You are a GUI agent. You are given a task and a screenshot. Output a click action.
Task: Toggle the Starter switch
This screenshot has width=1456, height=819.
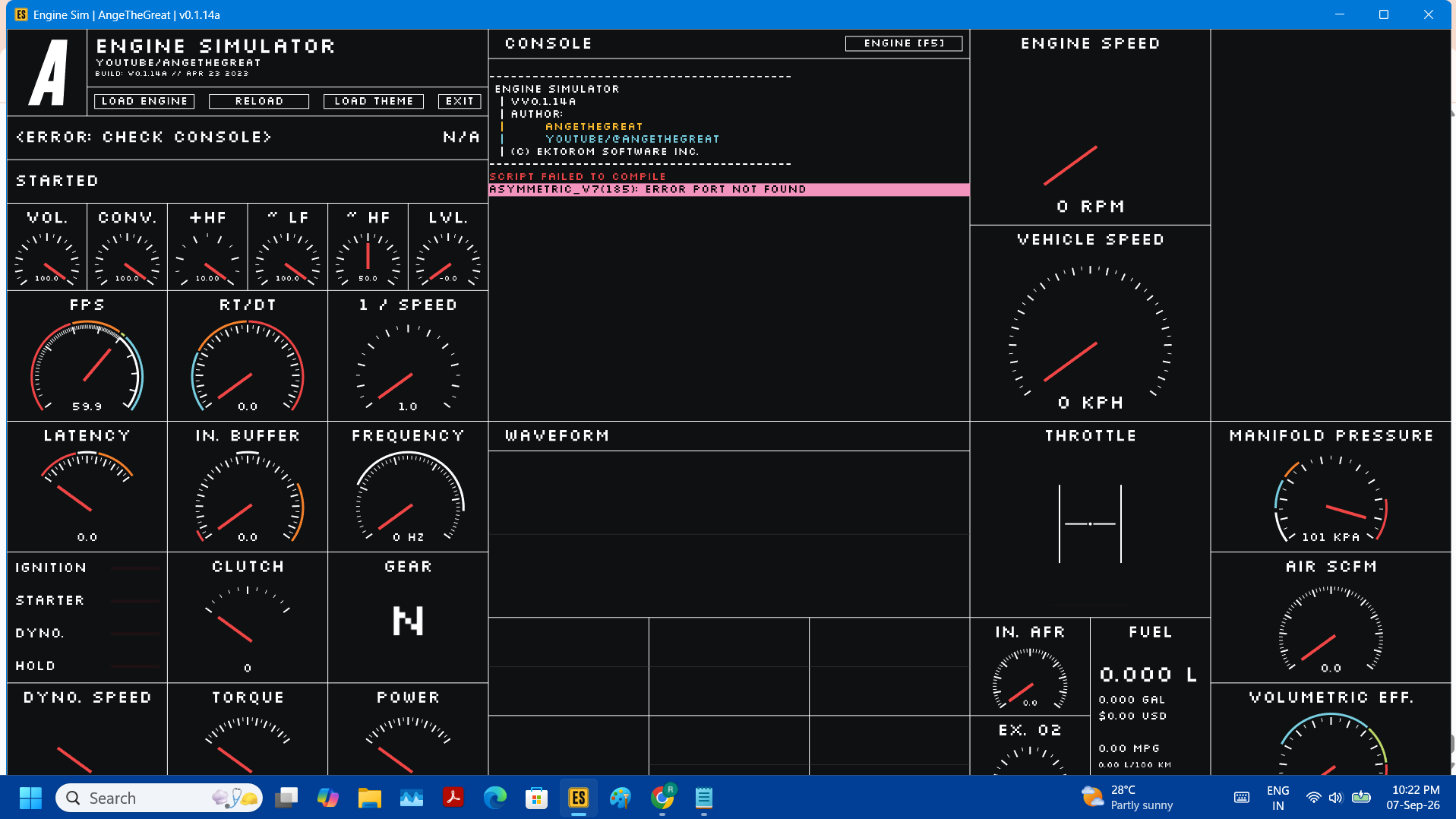click(x=87, y=600)
